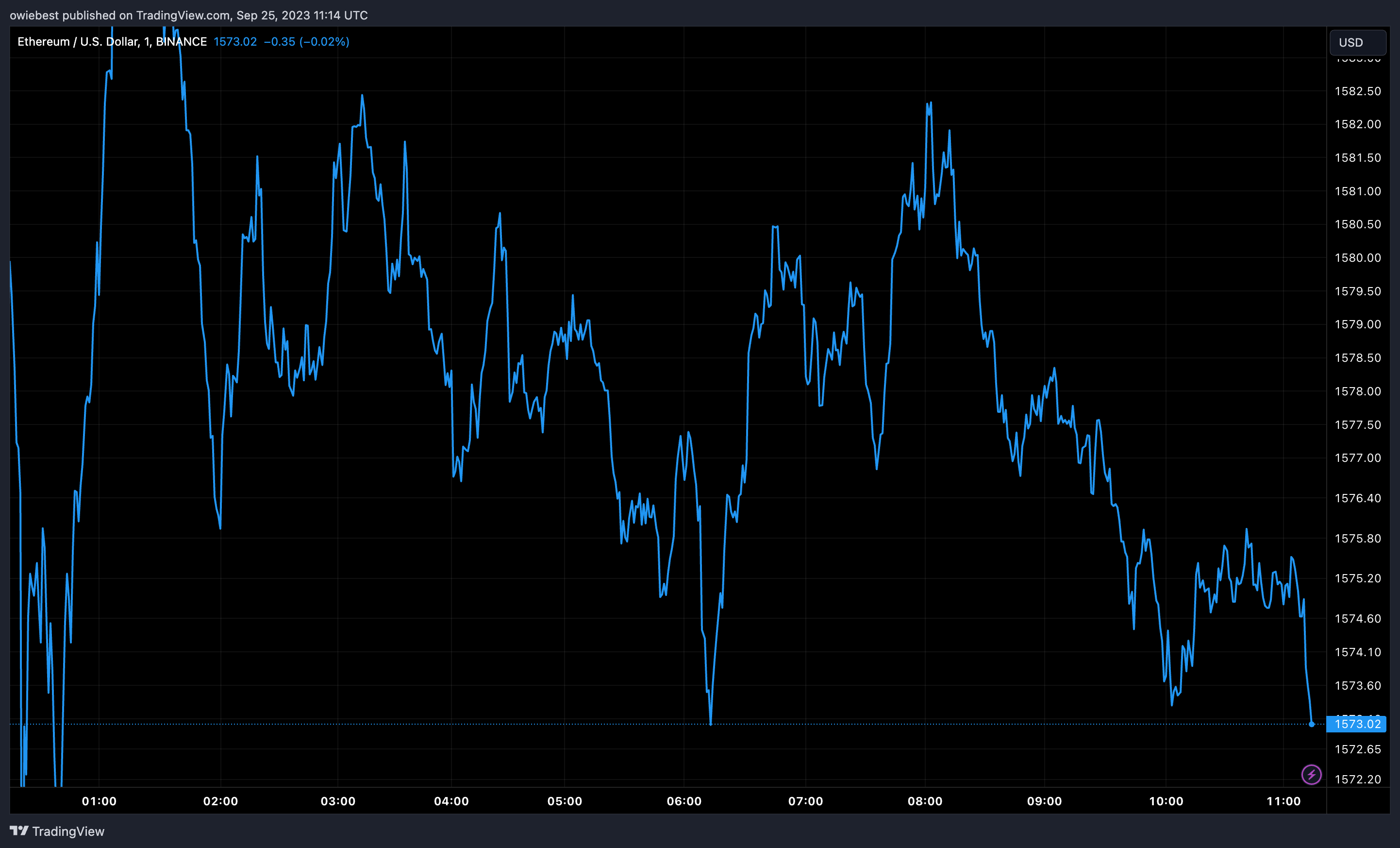Click the 02:00 time axis label

(x=220, y=801)
